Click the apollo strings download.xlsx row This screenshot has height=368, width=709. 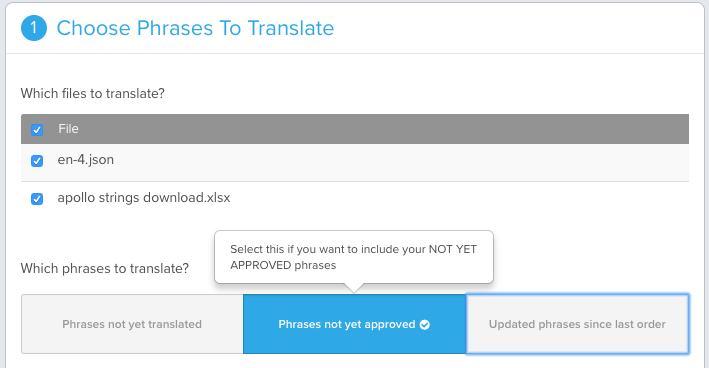[x=355, y=200]
